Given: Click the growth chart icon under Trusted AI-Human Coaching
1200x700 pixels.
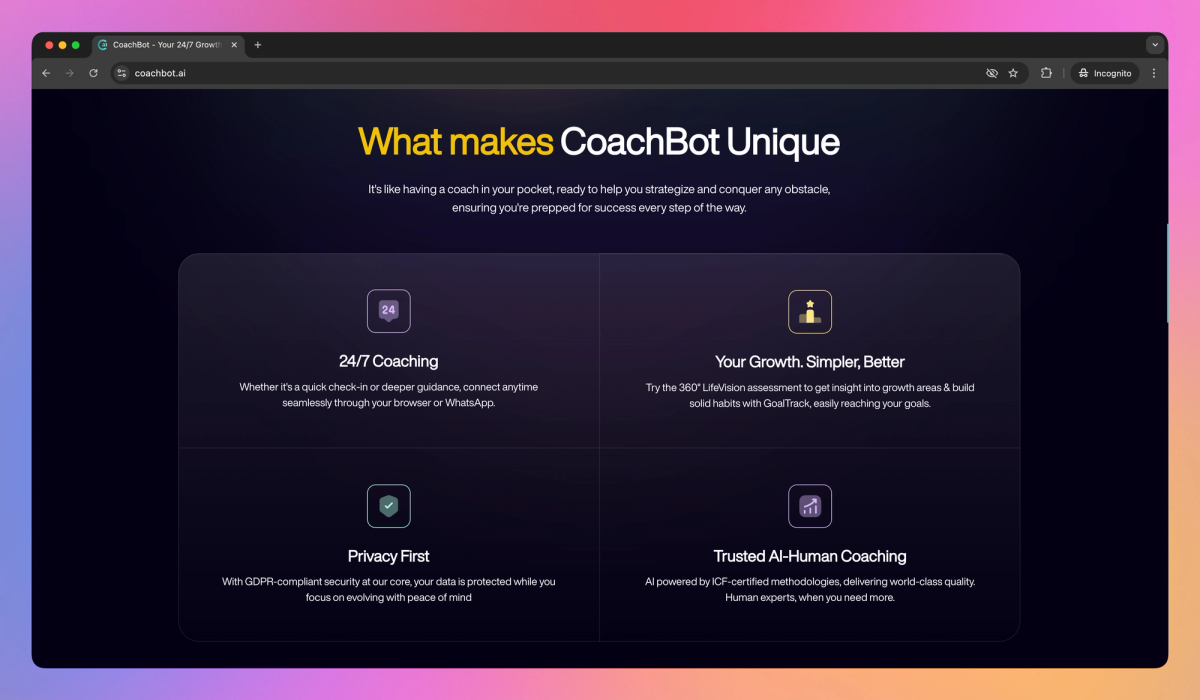Looking at the screenshot, I should tap(810, 506).
